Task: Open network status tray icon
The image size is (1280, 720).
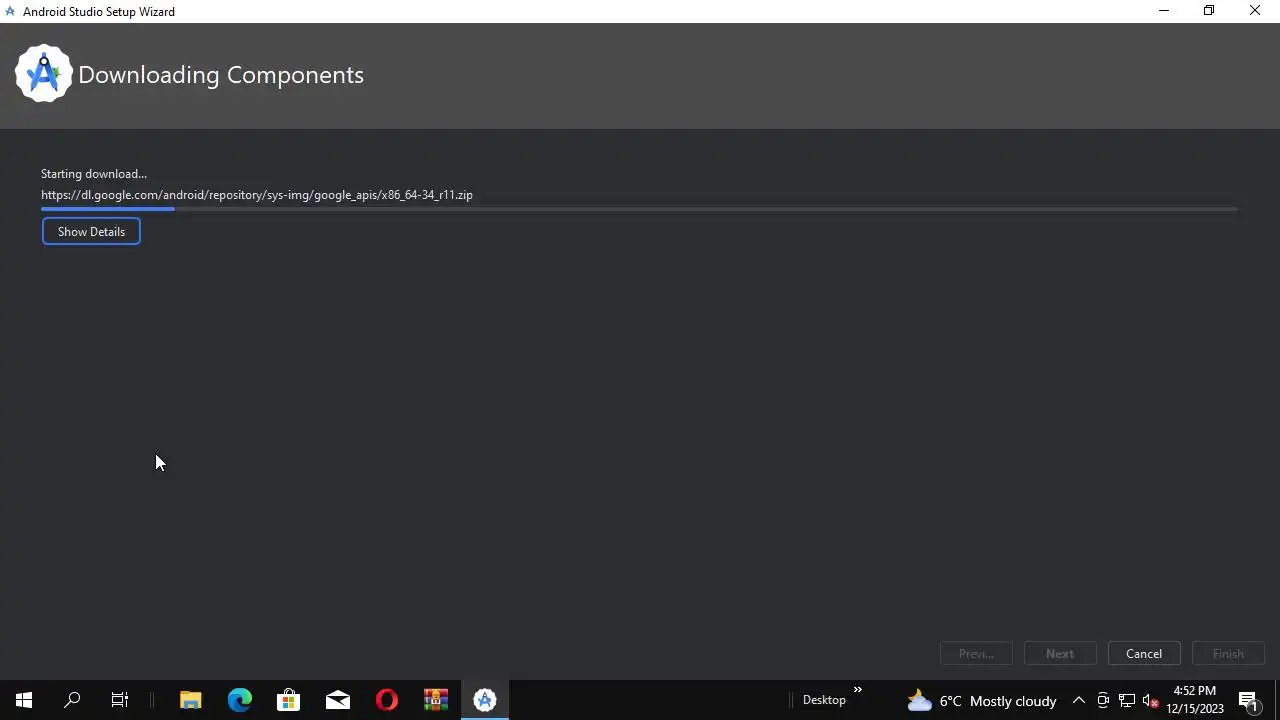Action: click(x=1127, y=700)
